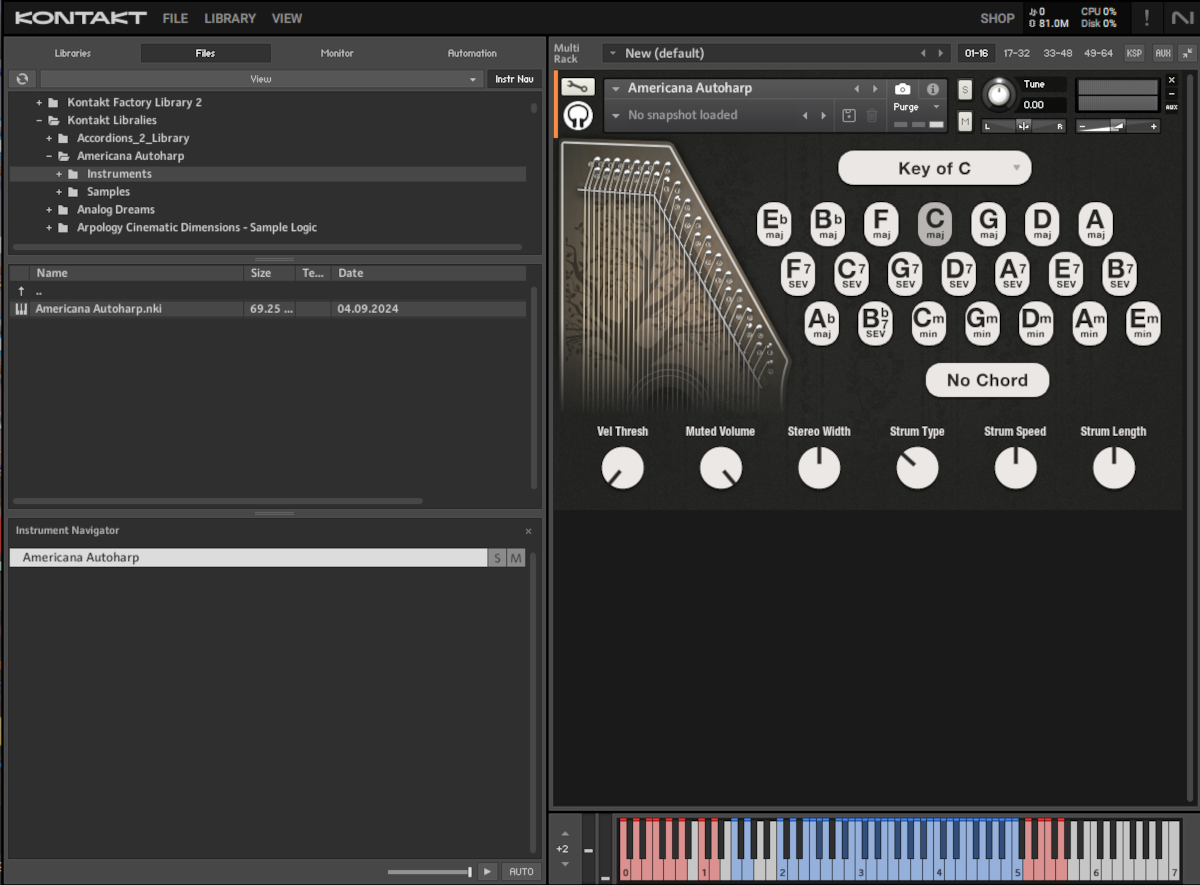
Task: Open the View dropdown in Files browser
Action: (261, 79)
